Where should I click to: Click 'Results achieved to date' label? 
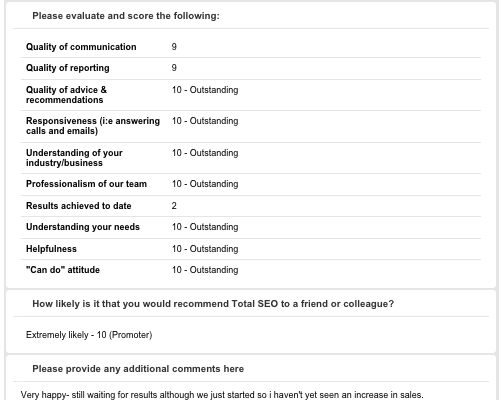(x=79, y=206)
